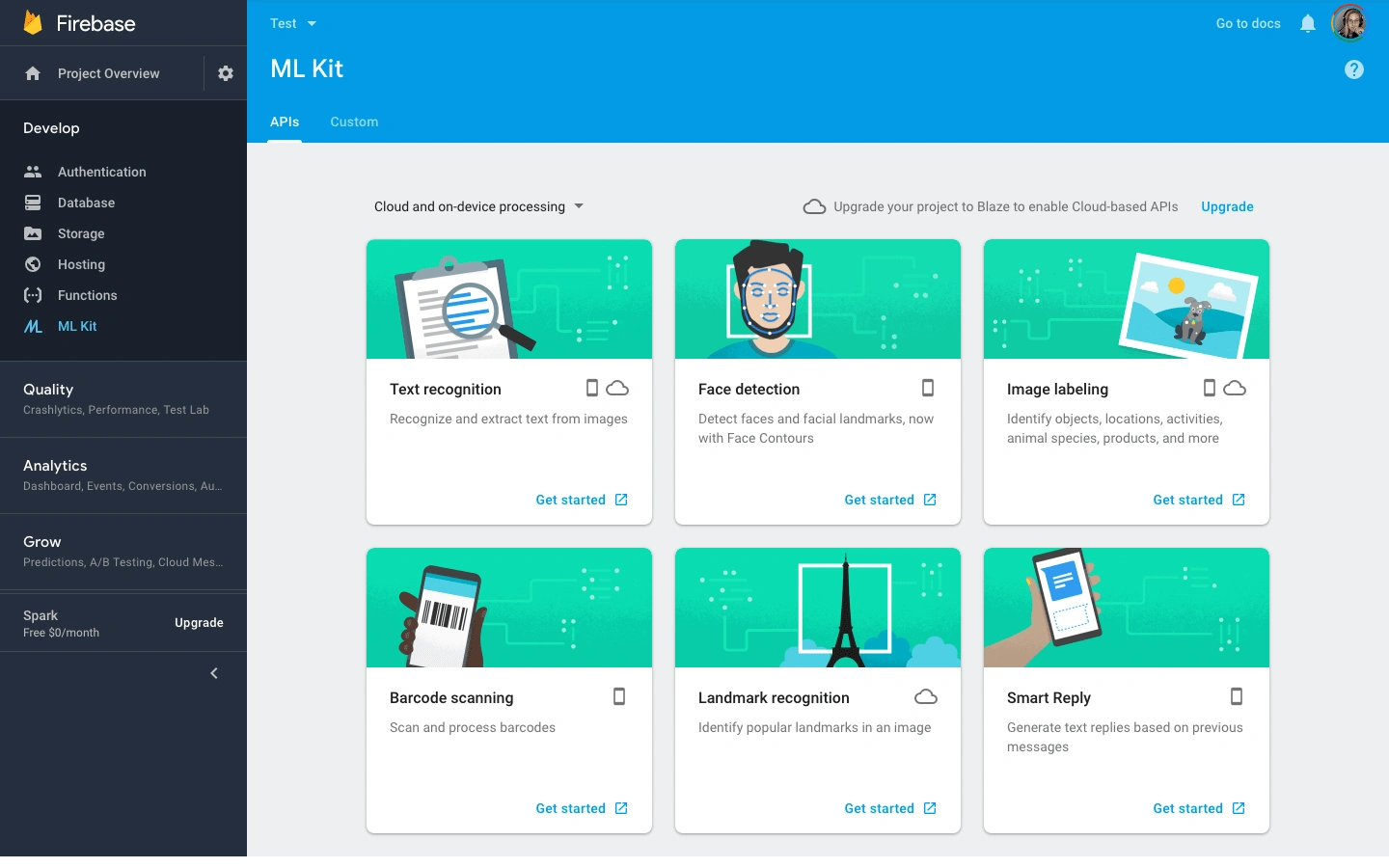1389x868 pixels.
Task: Click Landmark recognition cloud icon
Action: click(926, 696)
